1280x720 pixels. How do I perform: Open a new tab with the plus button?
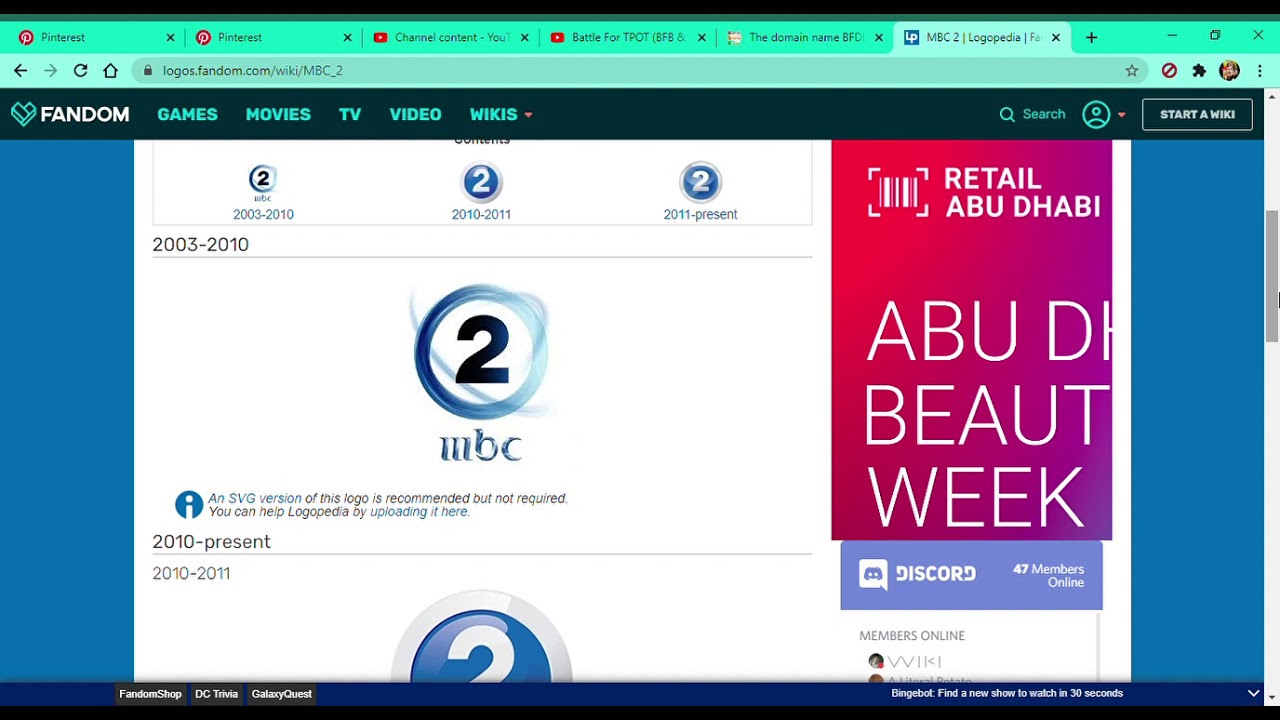(1091, 38)
